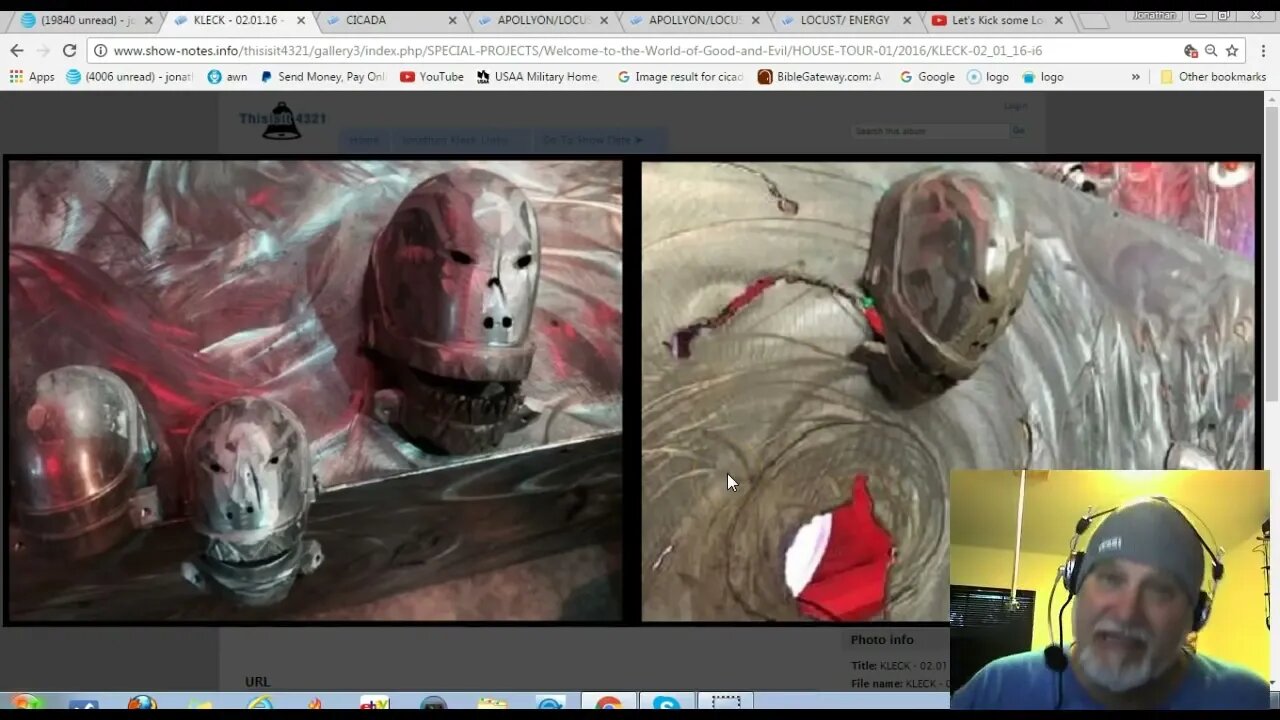Open the Image result for cicad bookmark
The width and height of the screenshot is (1280, 720).
coord(680,77)
